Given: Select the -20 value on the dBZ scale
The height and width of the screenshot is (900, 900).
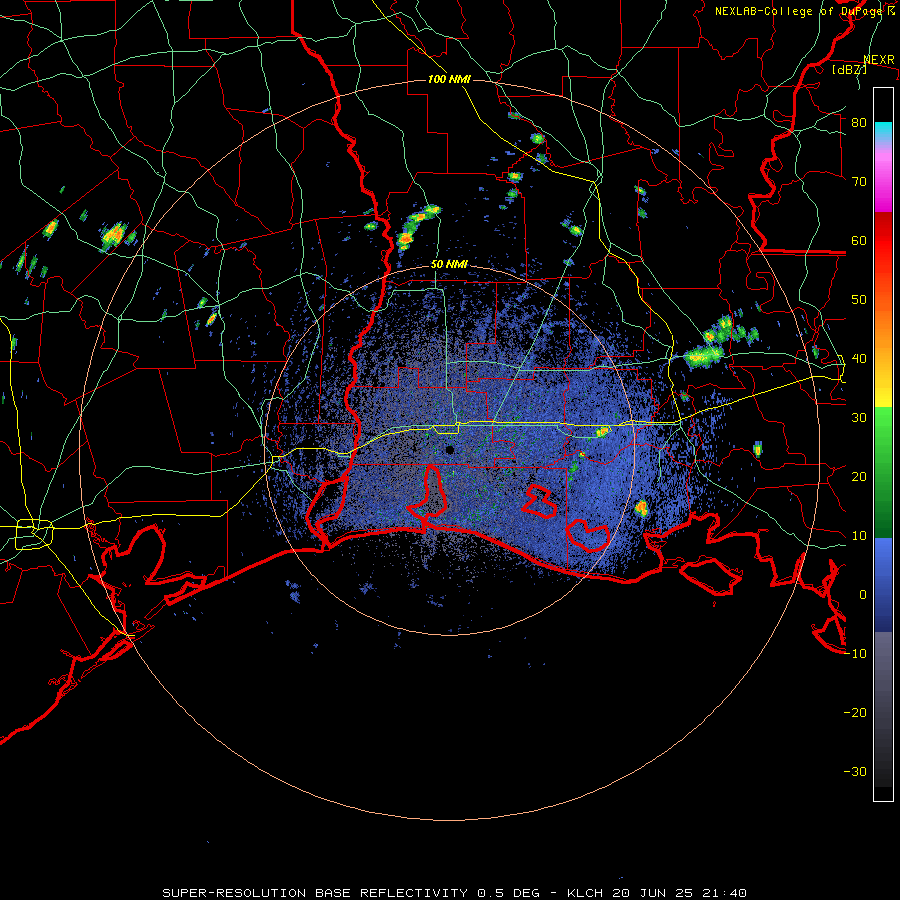Looking at the screenshot, I should click(x=855, y=713).
